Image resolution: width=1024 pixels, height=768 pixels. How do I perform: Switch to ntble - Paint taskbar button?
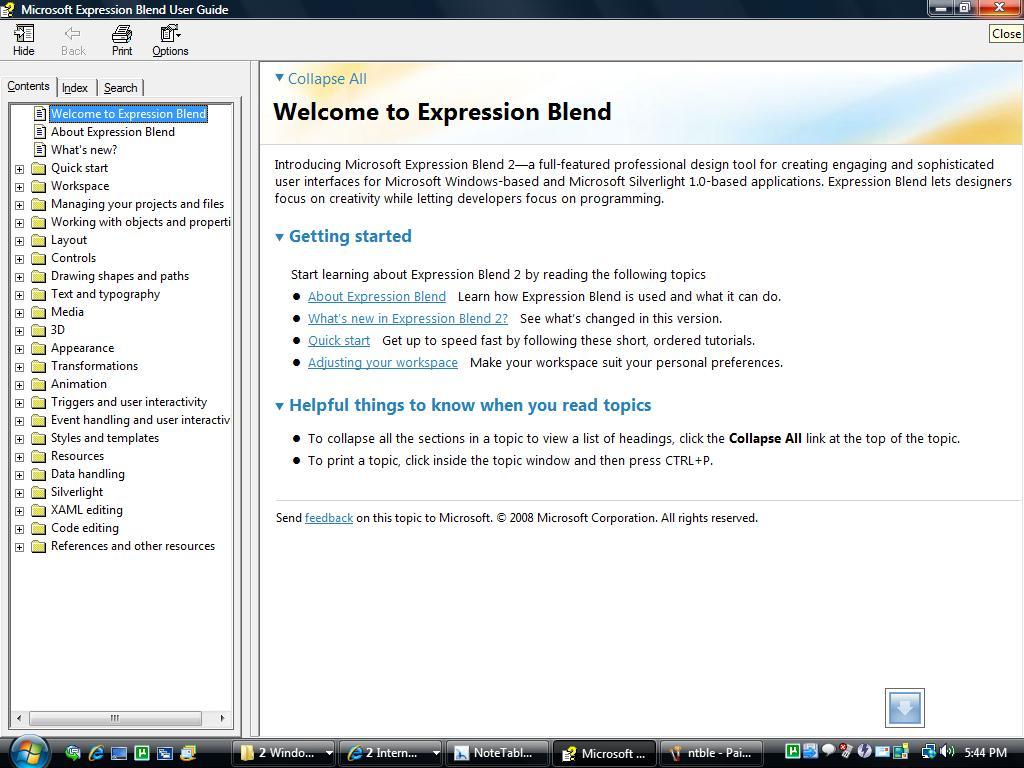[712, 753]
